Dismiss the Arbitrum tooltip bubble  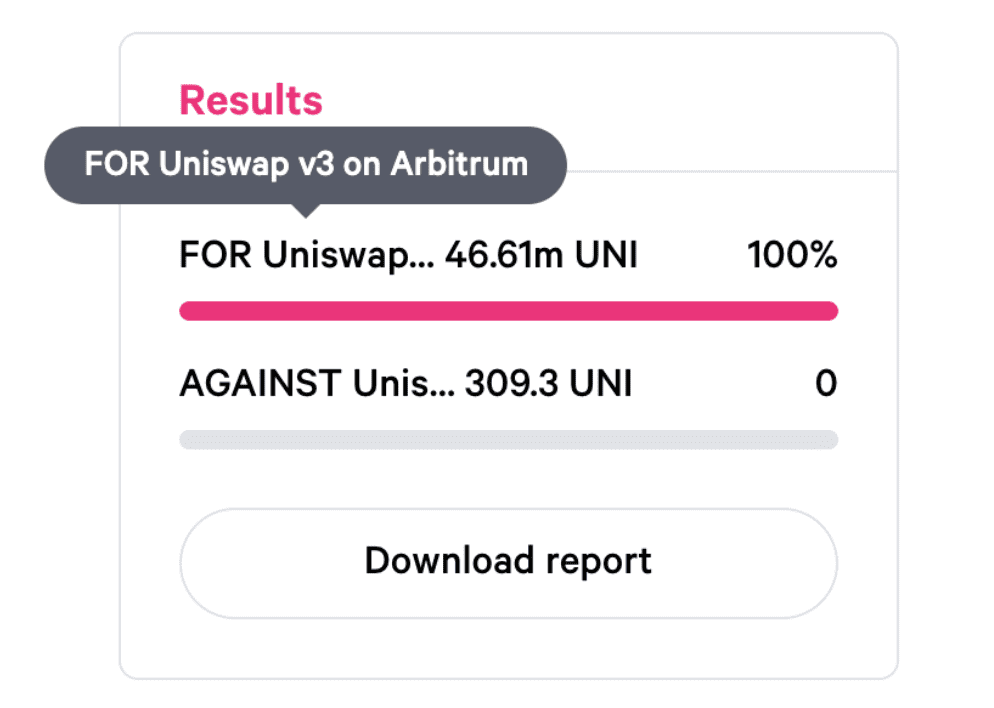point(305,163)
